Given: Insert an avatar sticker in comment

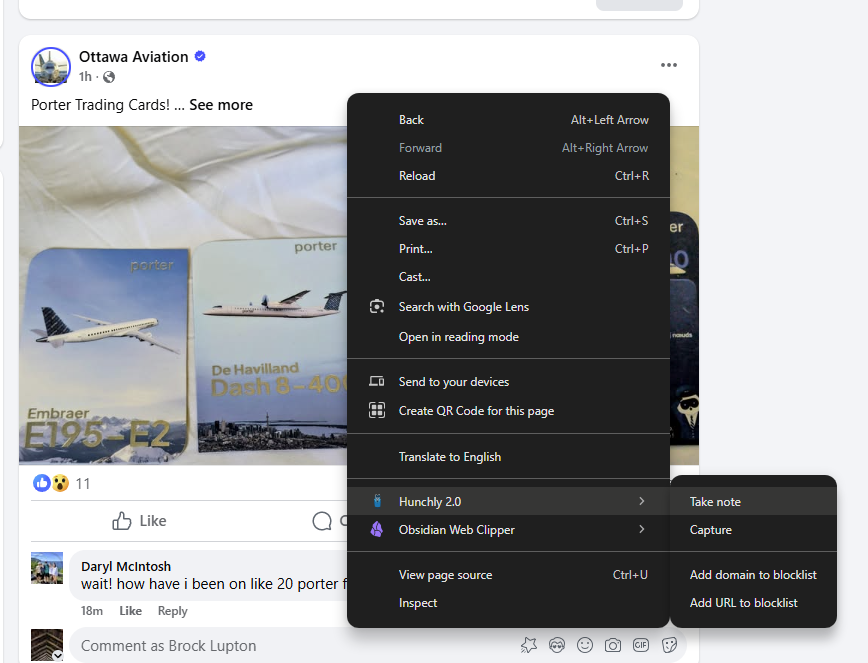Looking at the screenshot, I should click(x=557, y=645).
